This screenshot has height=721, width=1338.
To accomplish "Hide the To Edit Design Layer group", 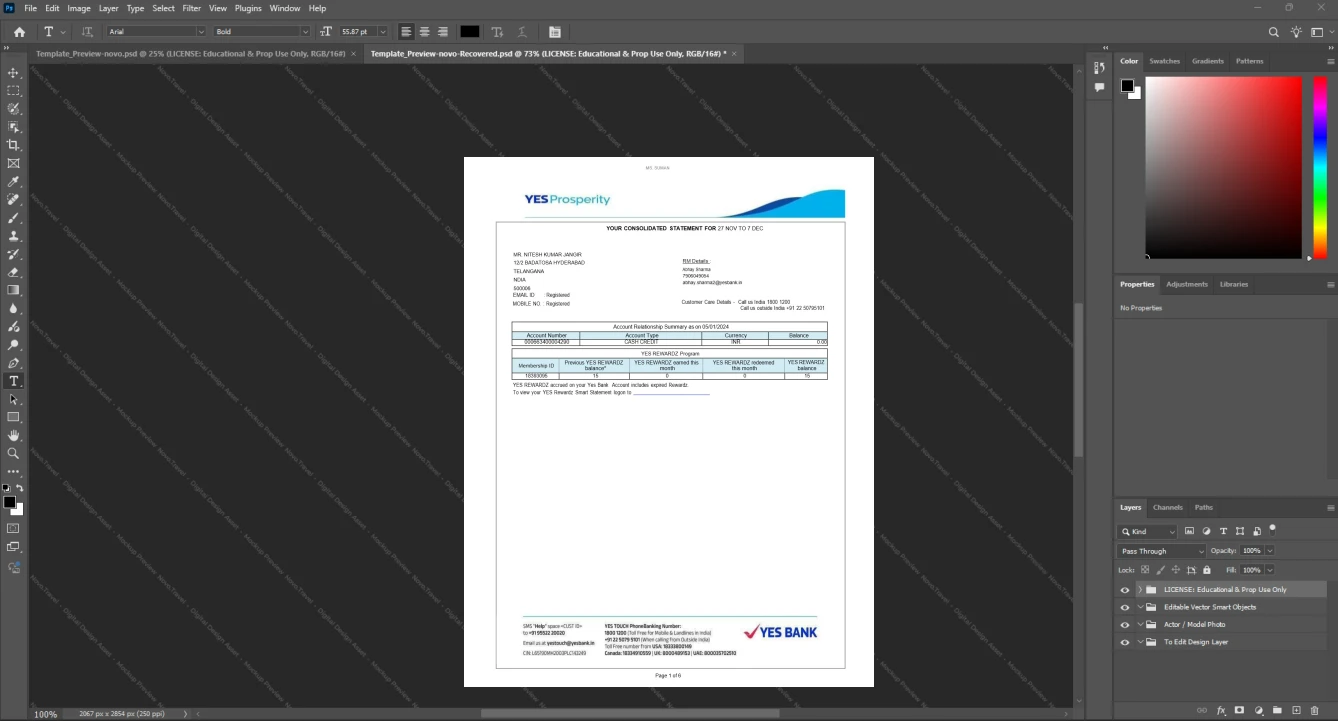I will pos(1125,642).
